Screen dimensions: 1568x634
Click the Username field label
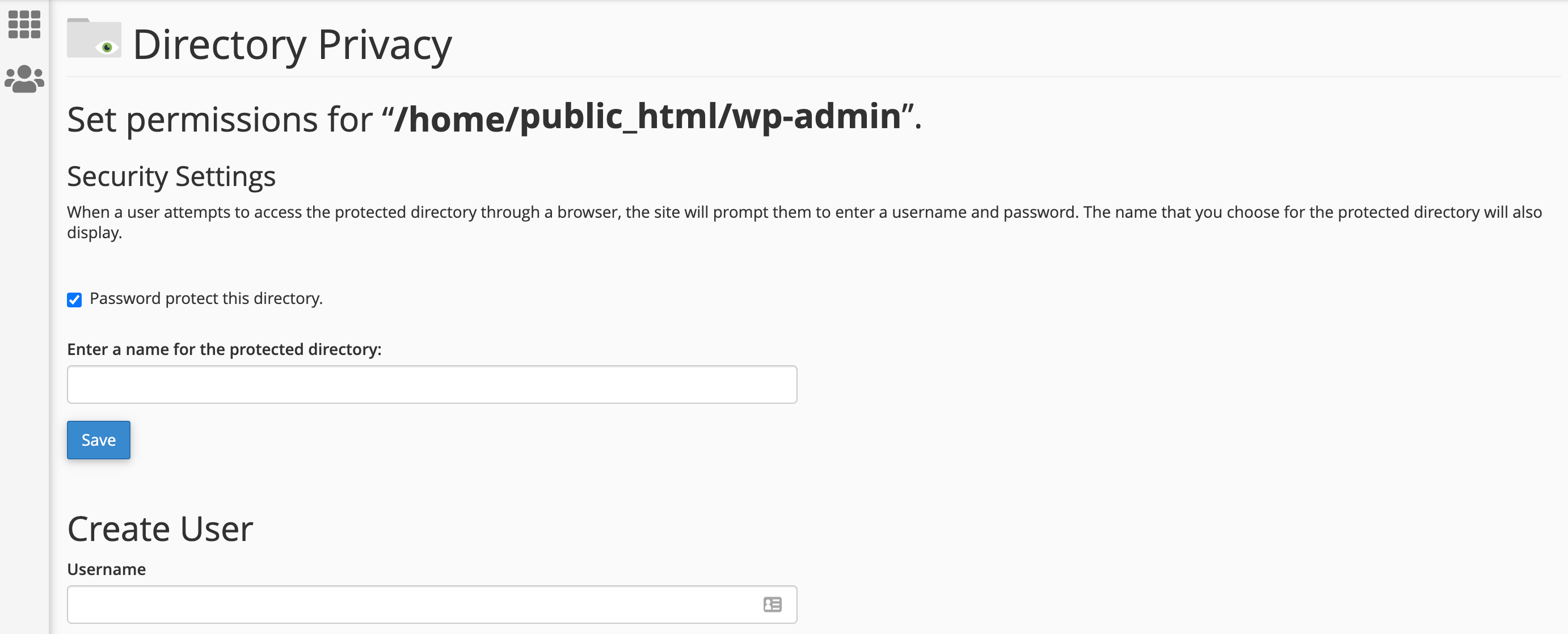107,569
